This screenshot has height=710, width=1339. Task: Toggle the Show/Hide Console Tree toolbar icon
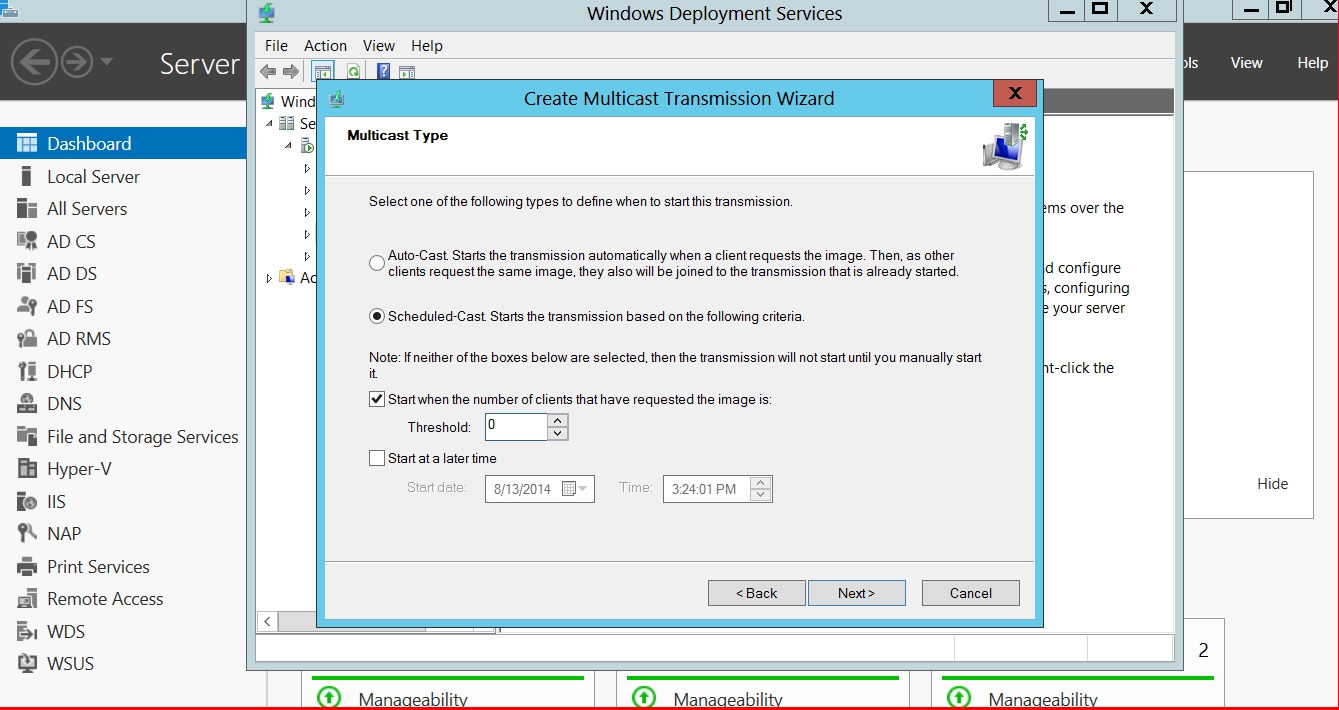322,72
